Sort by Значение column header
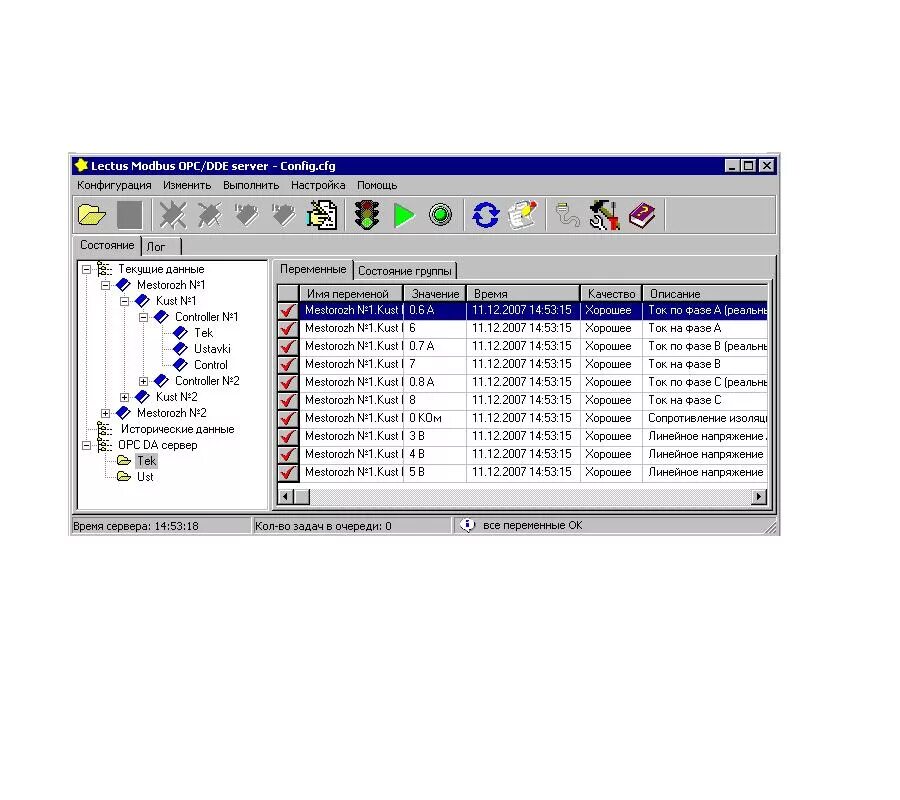The height and width of the screenshot is (800, 900). point(435,294)
